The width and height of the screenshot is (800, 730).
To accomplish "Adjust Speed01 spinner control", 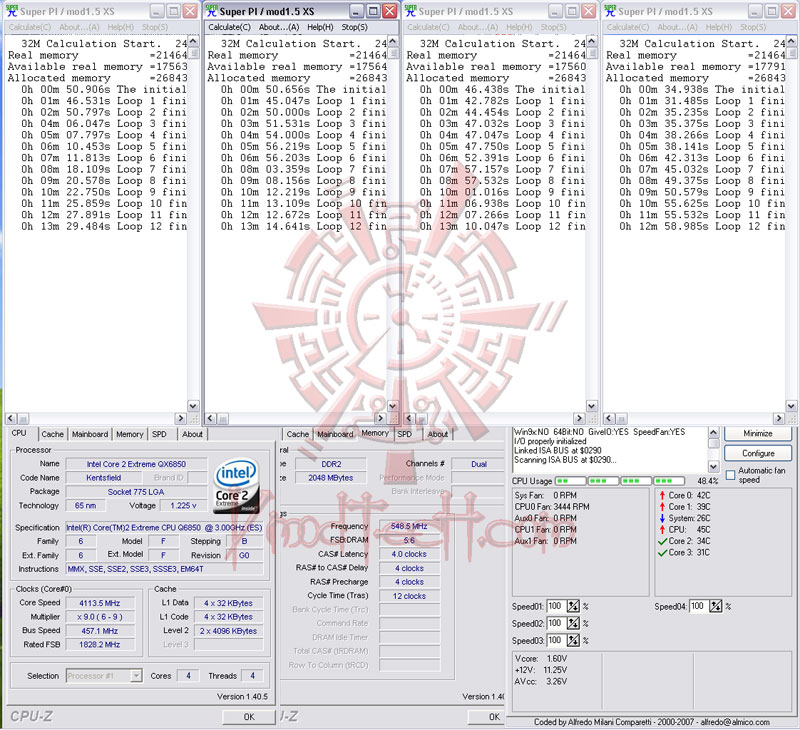I will [x=573, y=606].
